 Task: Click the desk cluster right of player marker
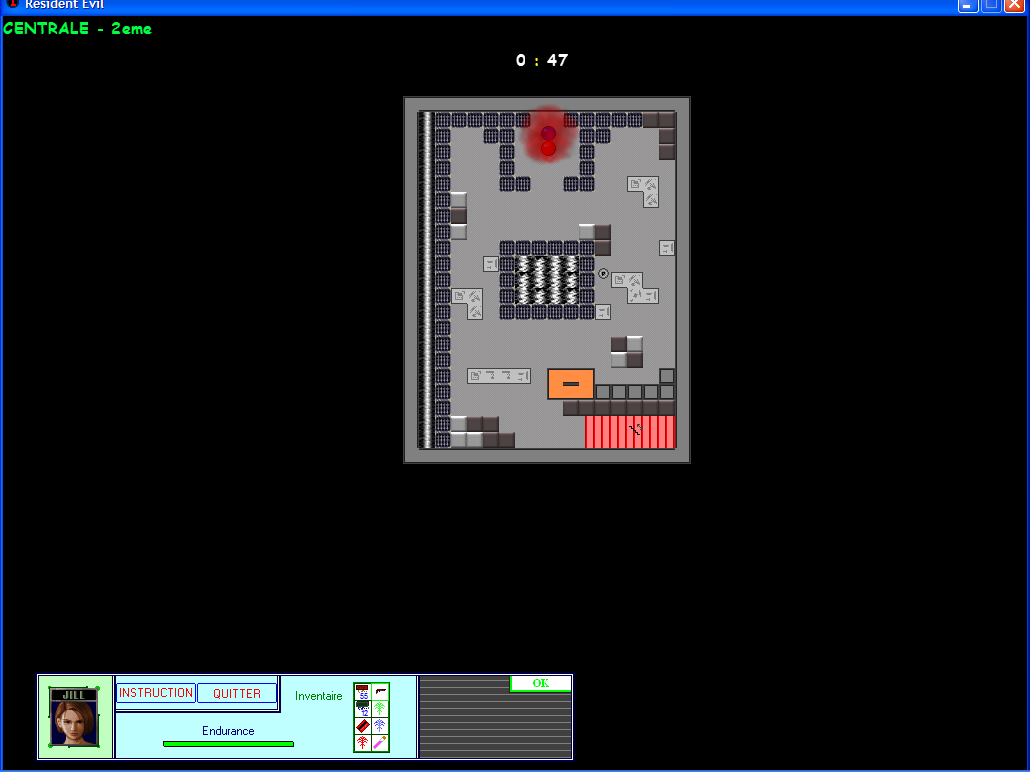click(635, 288)
